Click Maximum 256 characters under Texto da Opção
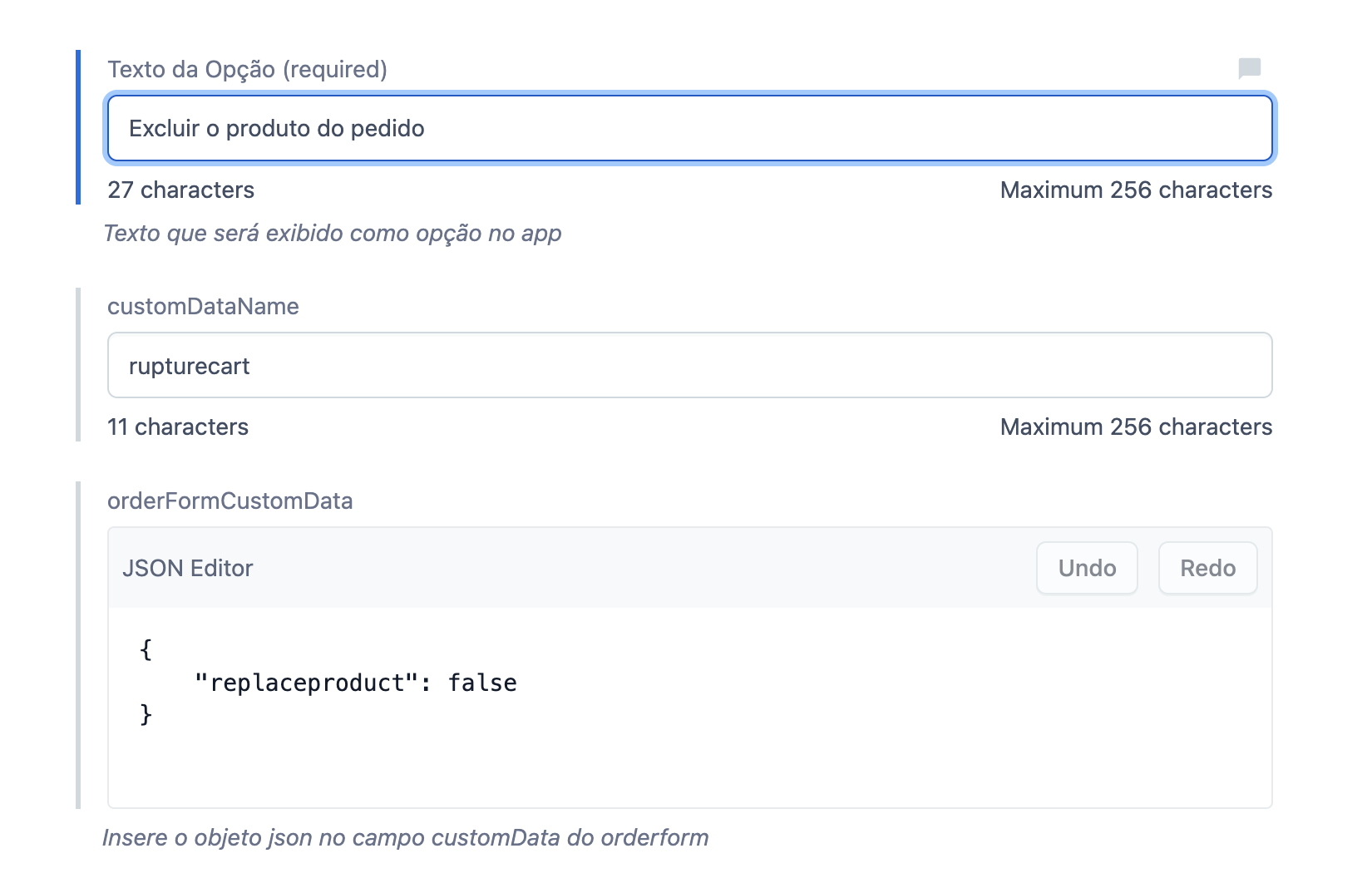The width and height of the screenshot is (1372, 873). pos(1136,190)
